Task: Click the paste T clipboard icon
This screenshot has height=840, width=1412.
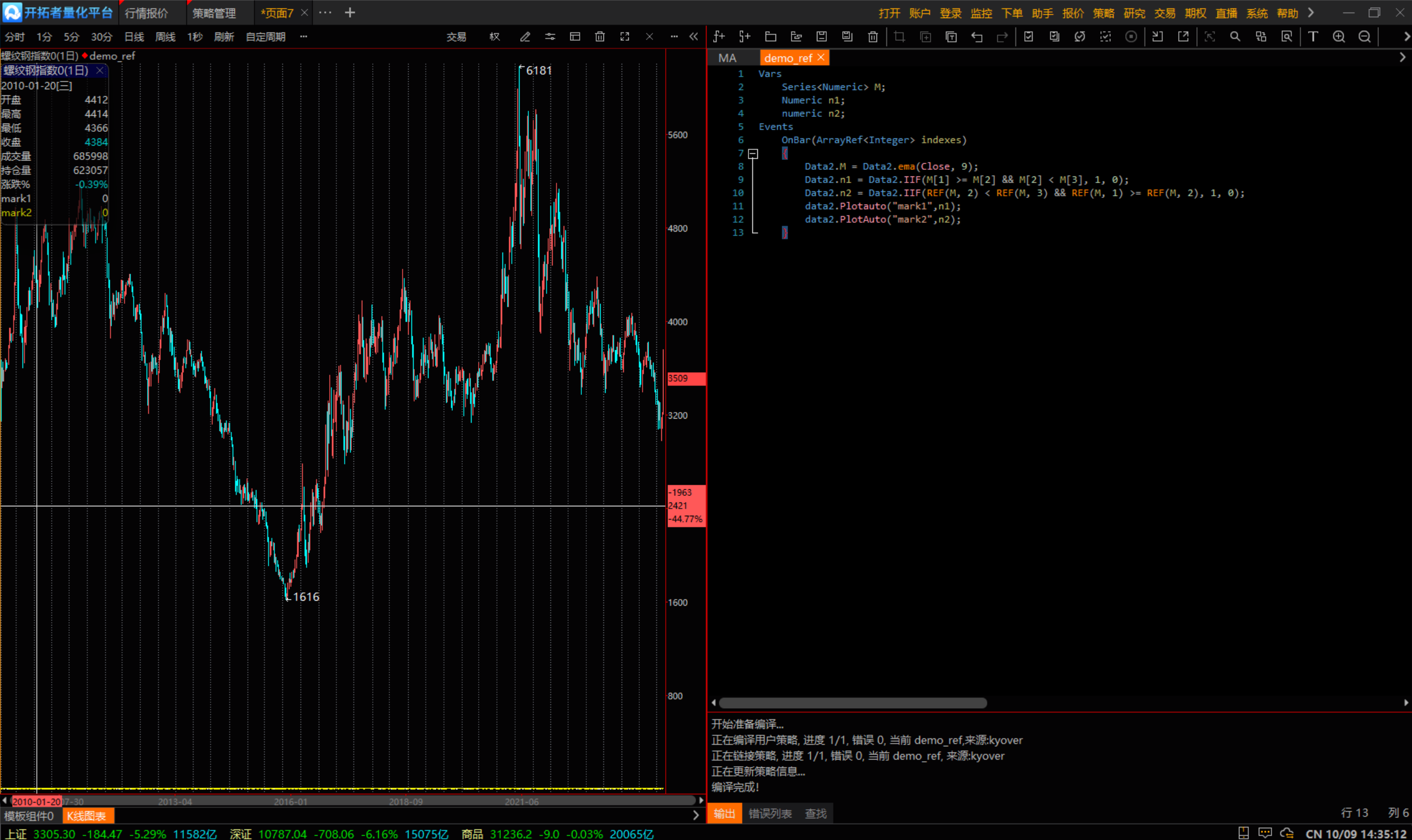Action: [951, 37]
